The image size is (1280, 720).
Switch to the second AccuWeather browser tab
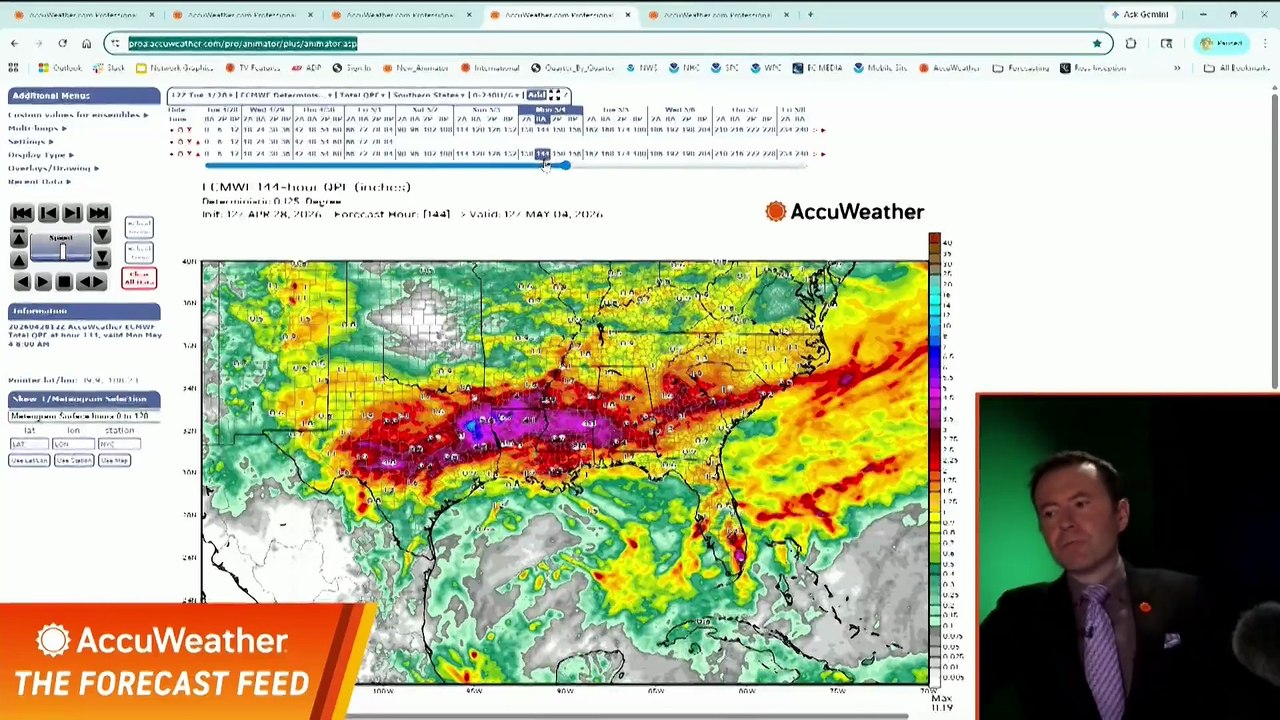pyautogui.click(x=242, y=15)
